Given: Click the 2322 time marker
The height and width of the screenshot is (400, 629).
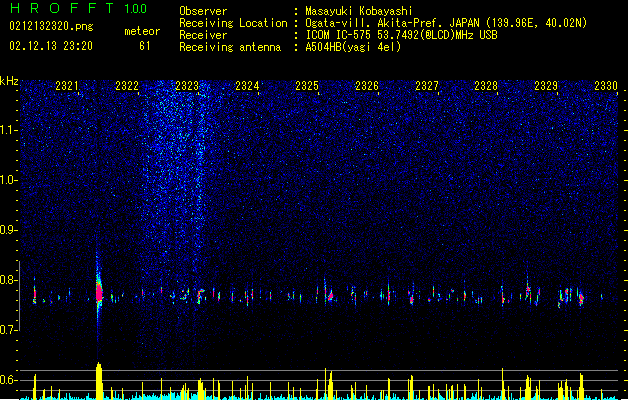Looking at the screenshot, I should [x=127, y=86].
